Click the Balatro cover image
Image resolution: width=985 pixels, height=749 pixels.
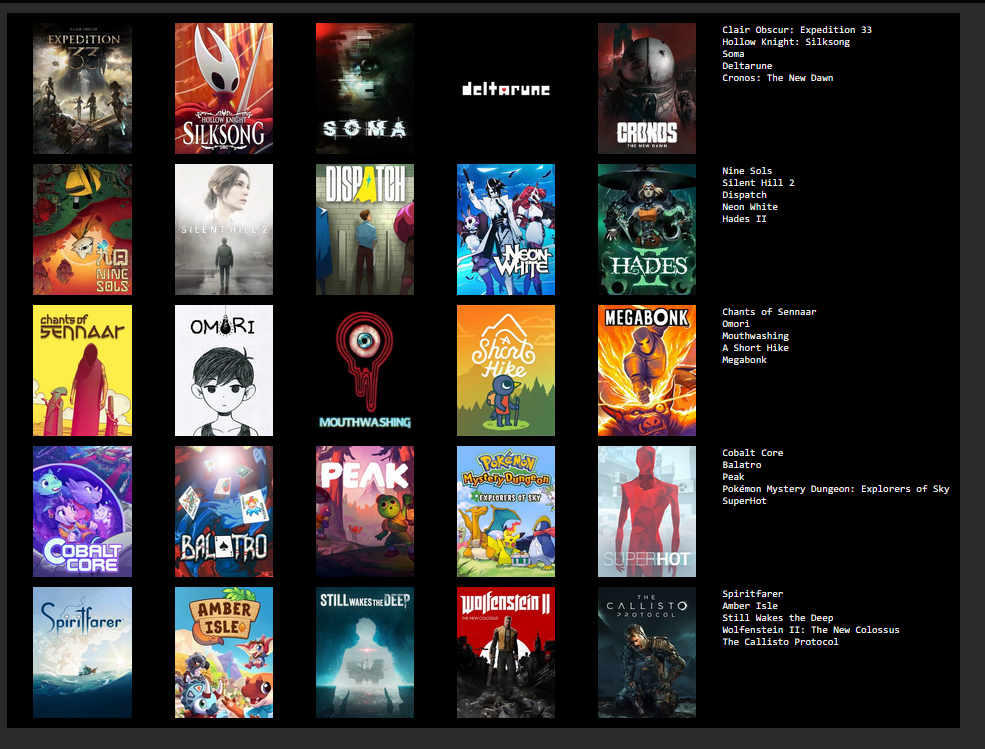(224, 512)
